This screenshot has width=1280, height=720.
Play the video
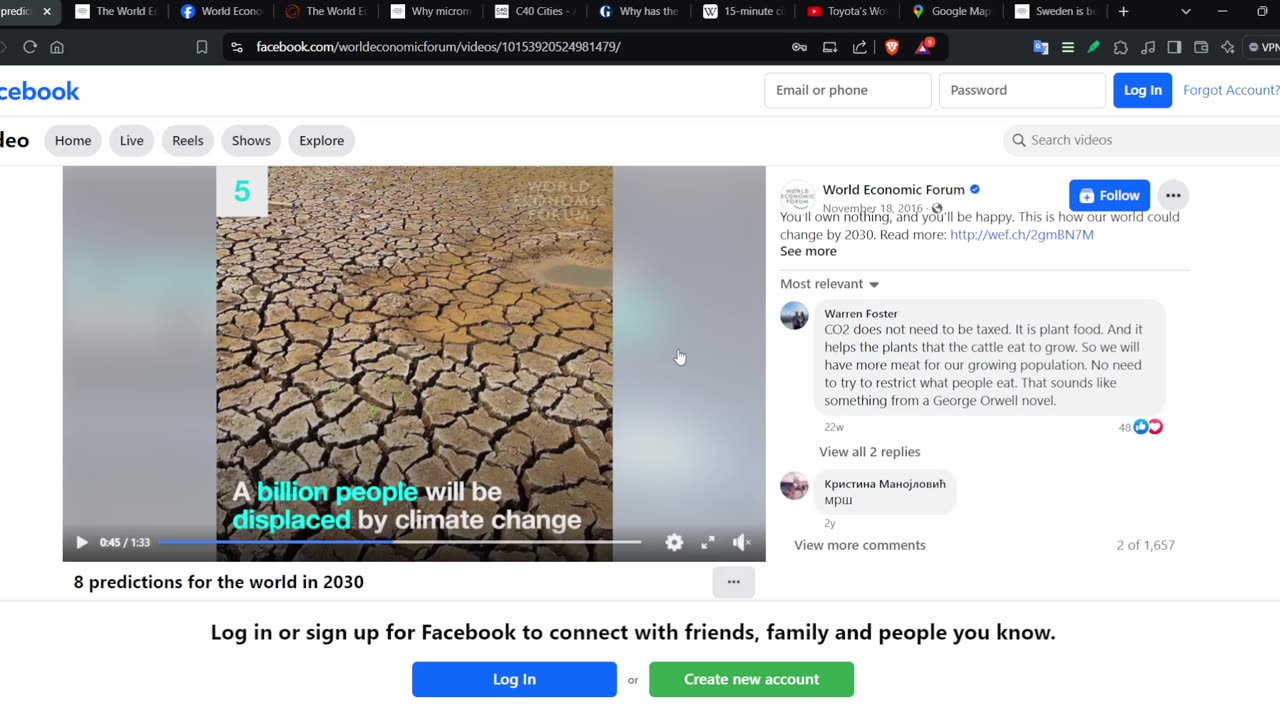click(81, 542)
